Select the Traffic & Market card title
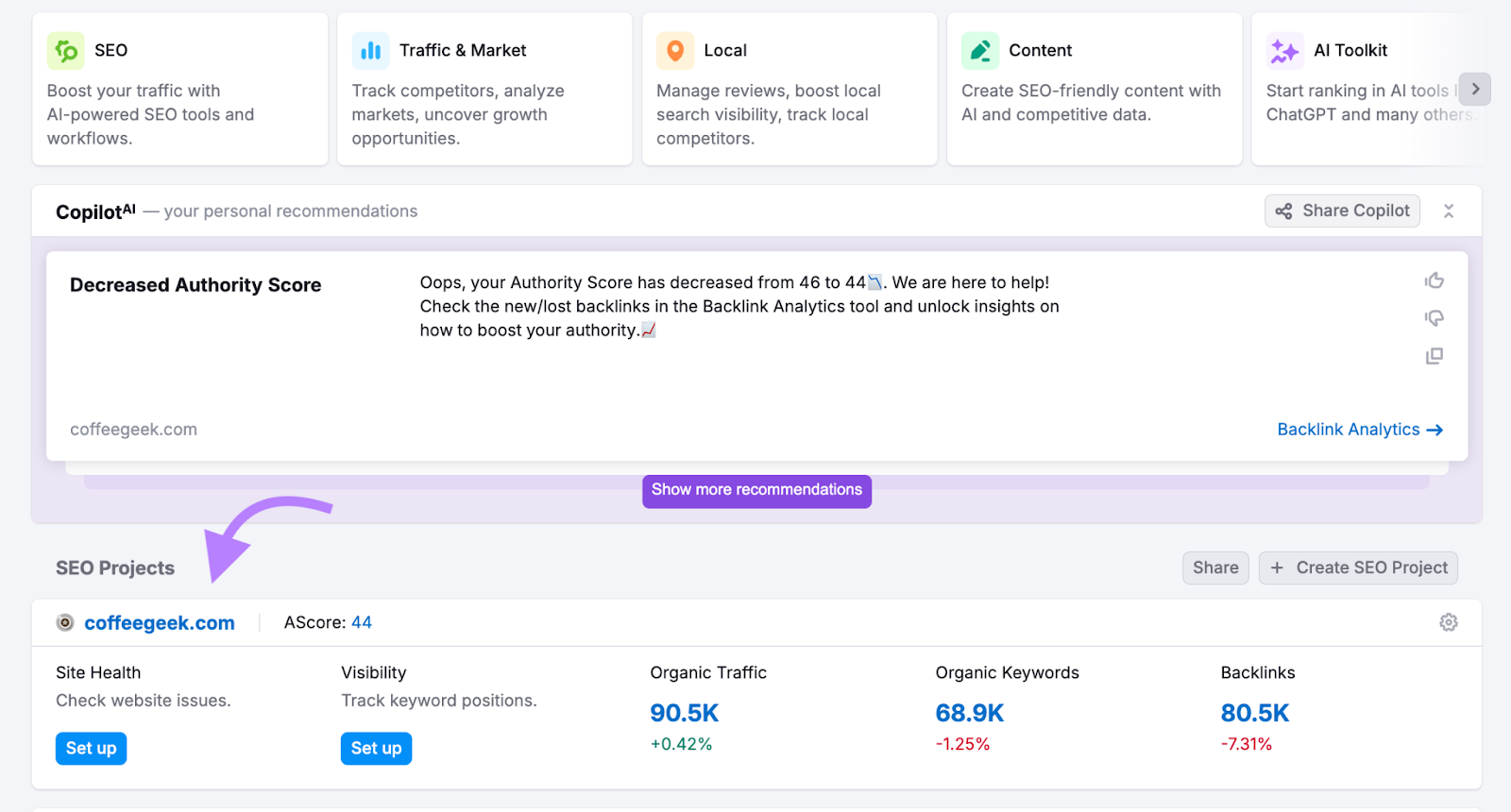Image resolution: width=1511 pixels, height=812 pixels. coord(463,51)
